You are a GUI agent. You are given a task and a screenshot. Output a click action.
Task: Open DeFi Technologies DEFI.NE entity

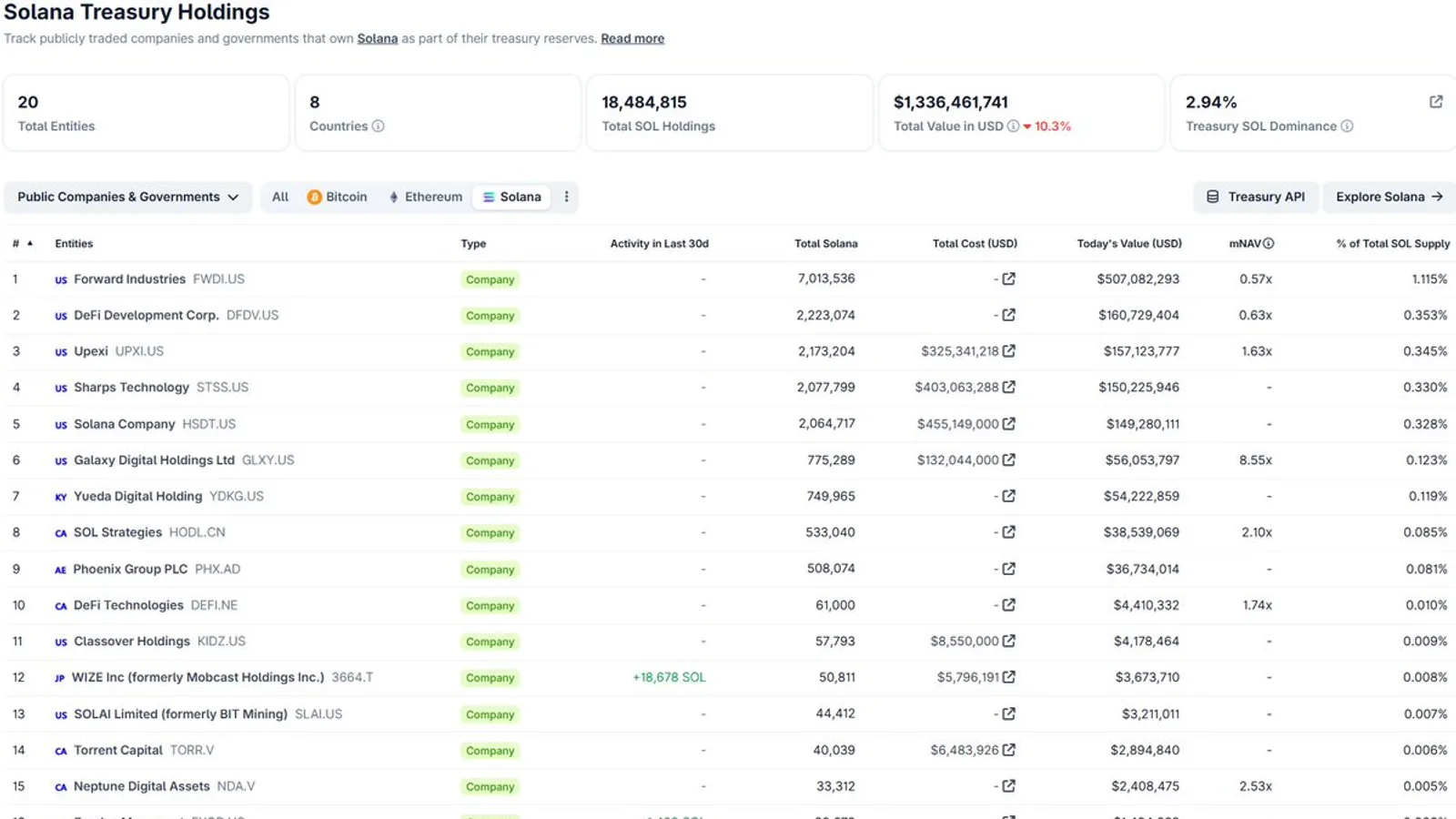(x=128, y=605)
